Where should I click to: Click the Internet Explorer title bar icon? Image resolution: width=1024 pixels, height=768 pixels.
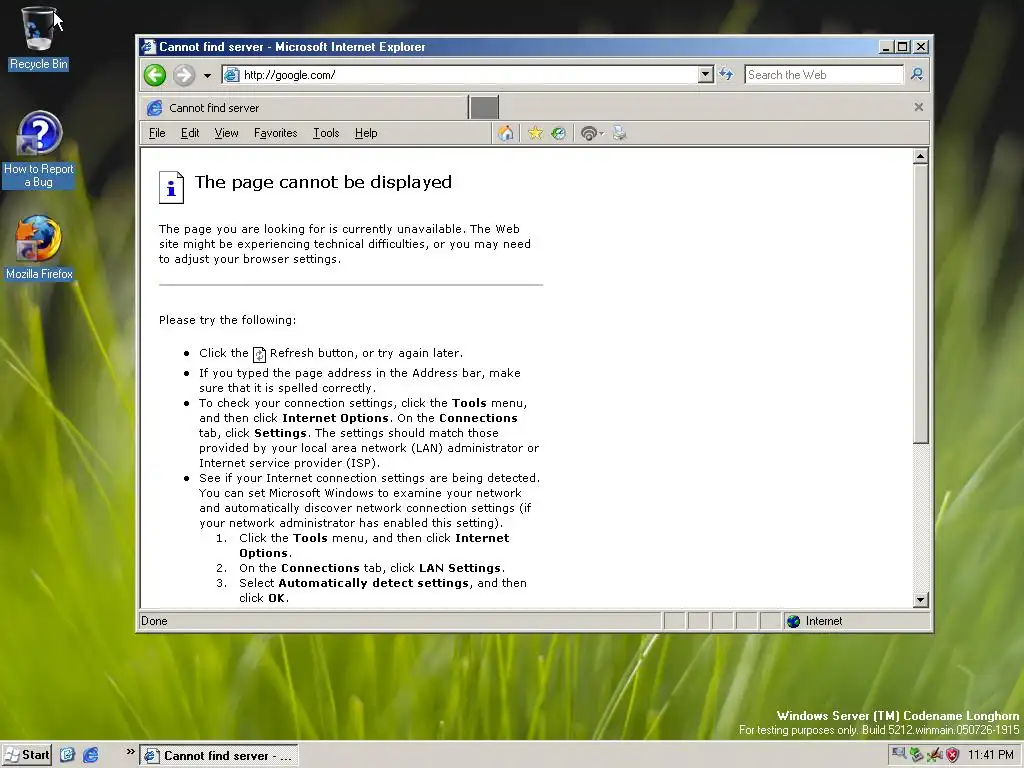pyautogui.click(x=148, y=46)
